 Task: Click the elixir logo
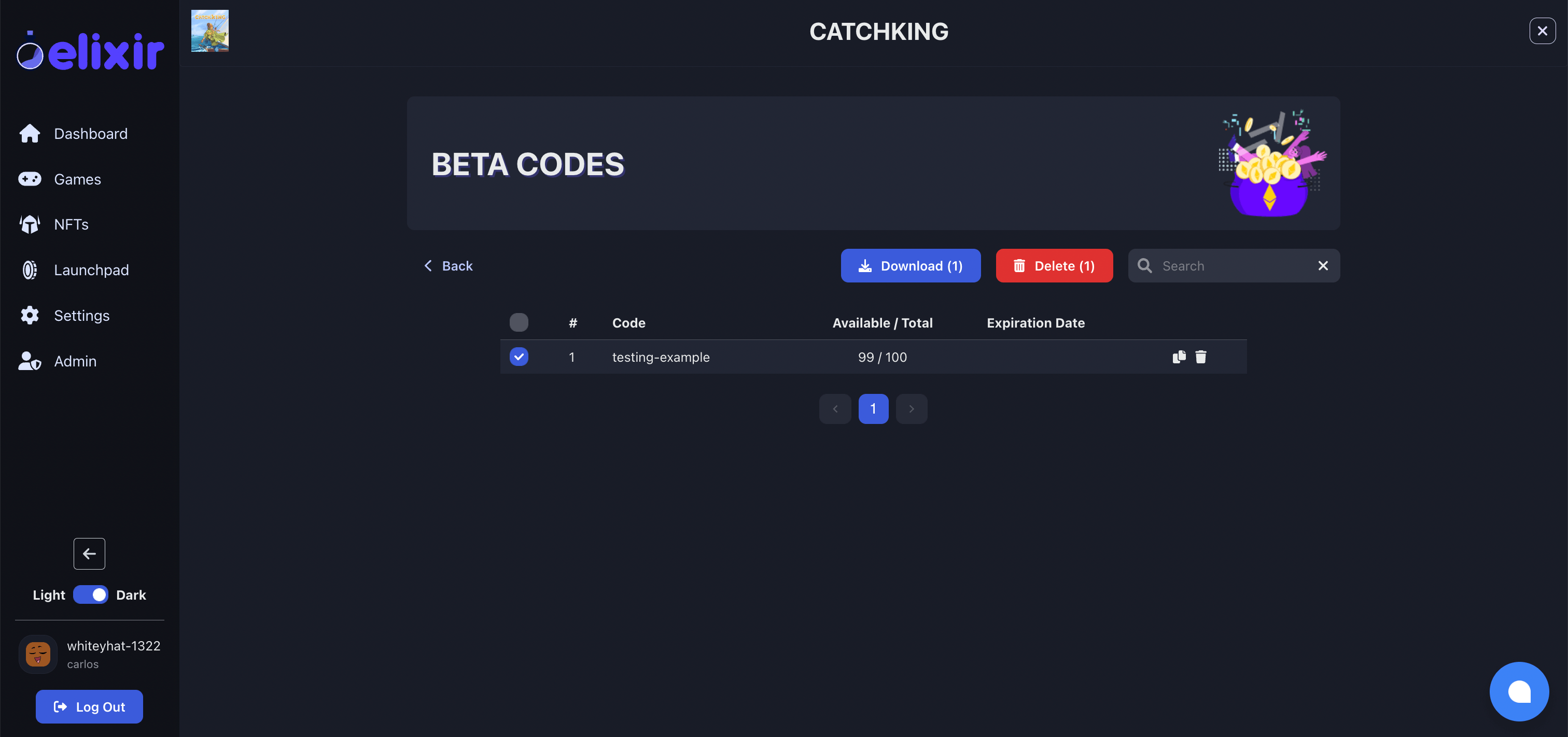coord(90,50)
